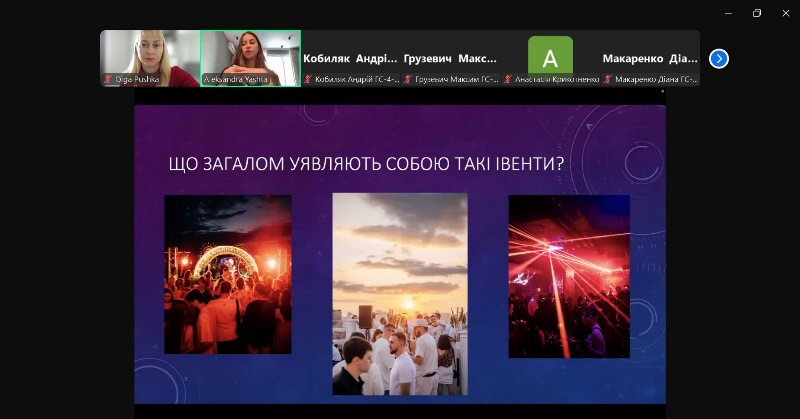Click the sunset rooftop party photo on slide

(400, 294)
